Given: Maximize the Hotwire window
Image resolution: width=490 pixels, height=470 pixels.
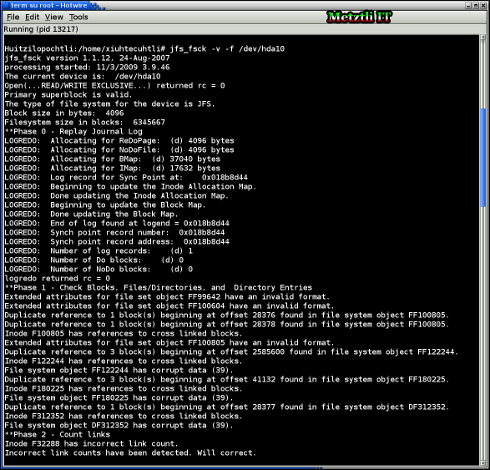Looking at the screenshot, I should [476, 5].
